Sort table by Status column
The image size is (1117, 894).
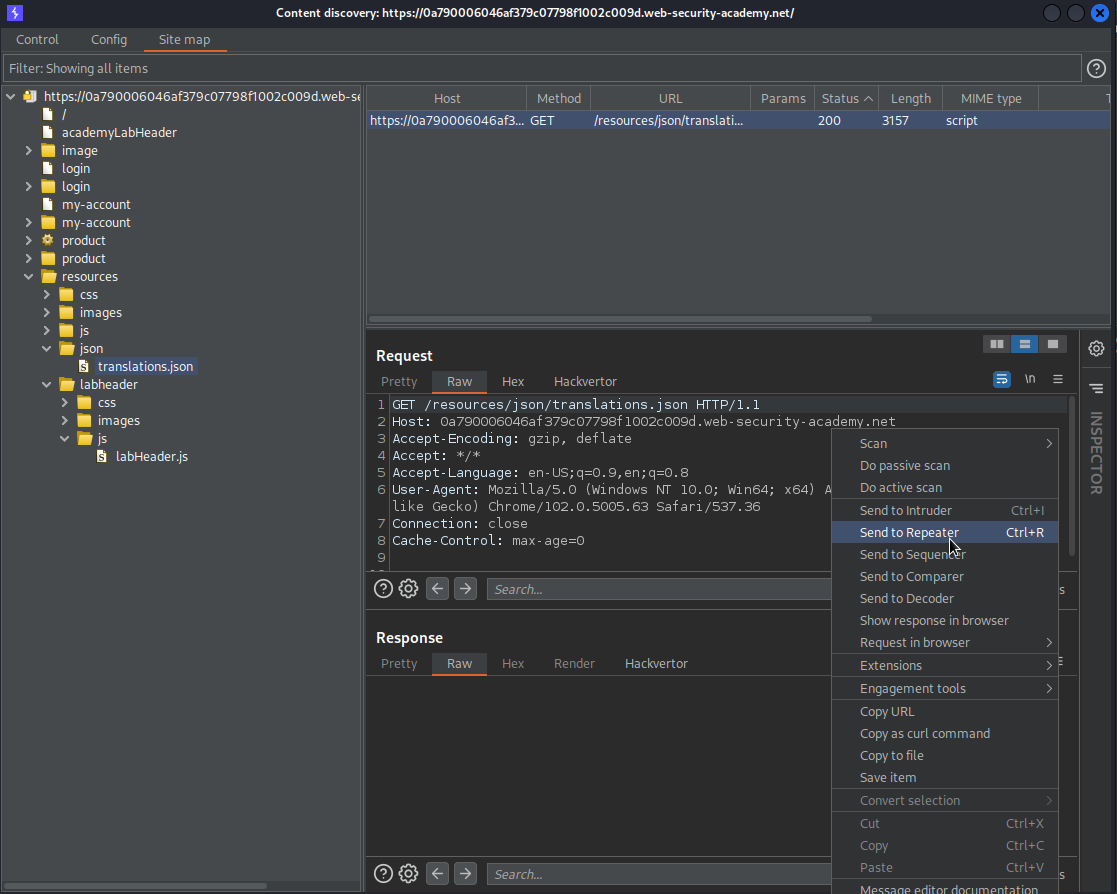point(846,98)
